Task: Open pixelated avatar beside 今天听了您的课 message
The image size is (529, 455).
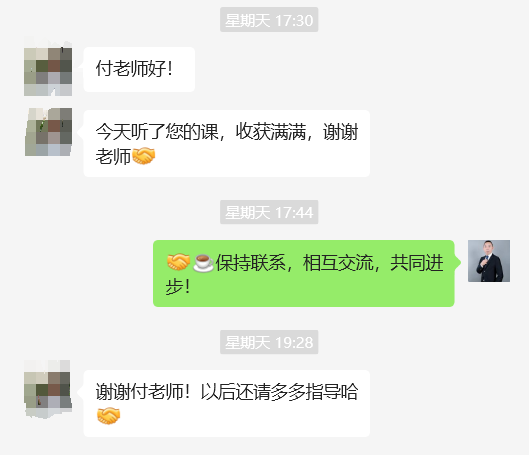Action: pyautogui.click(x=48, y=132)
